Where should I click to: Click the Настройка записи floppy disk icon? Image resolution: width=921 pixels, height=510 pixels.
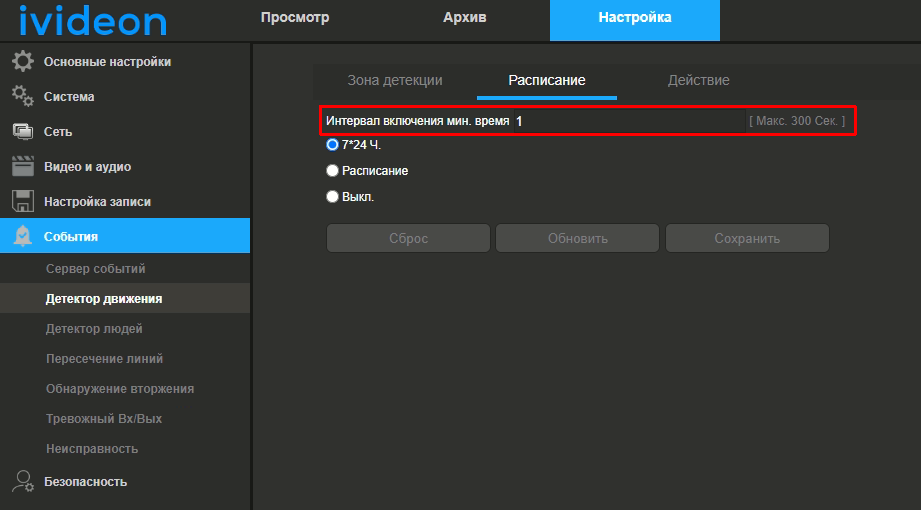(x=23, y=201)
